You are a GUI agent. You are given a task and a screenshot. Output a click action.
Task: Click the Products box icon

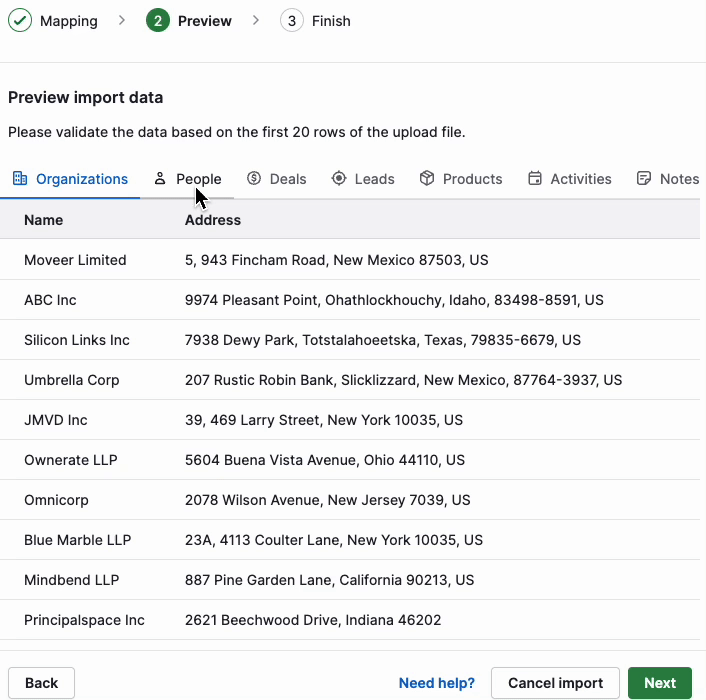pos(427,178)
